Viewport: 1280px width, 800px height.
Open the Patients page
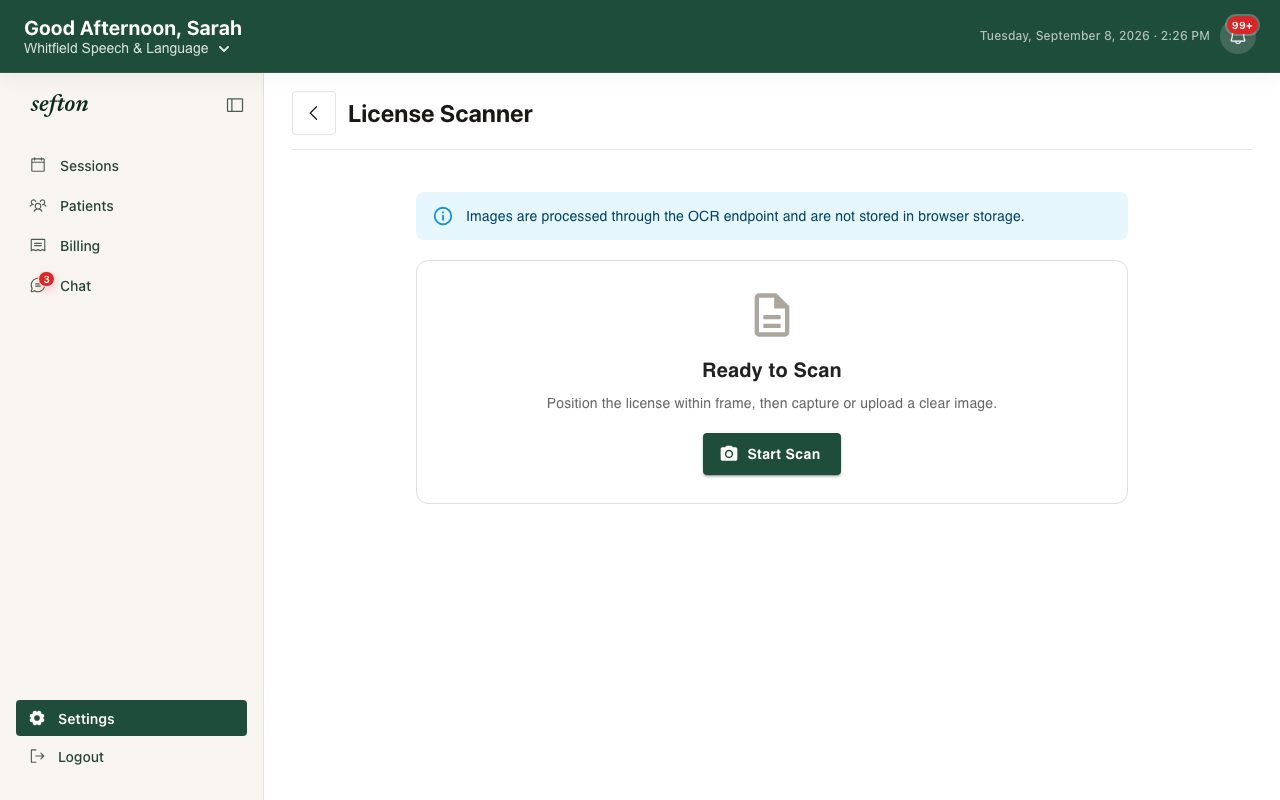tap(131, 206)
